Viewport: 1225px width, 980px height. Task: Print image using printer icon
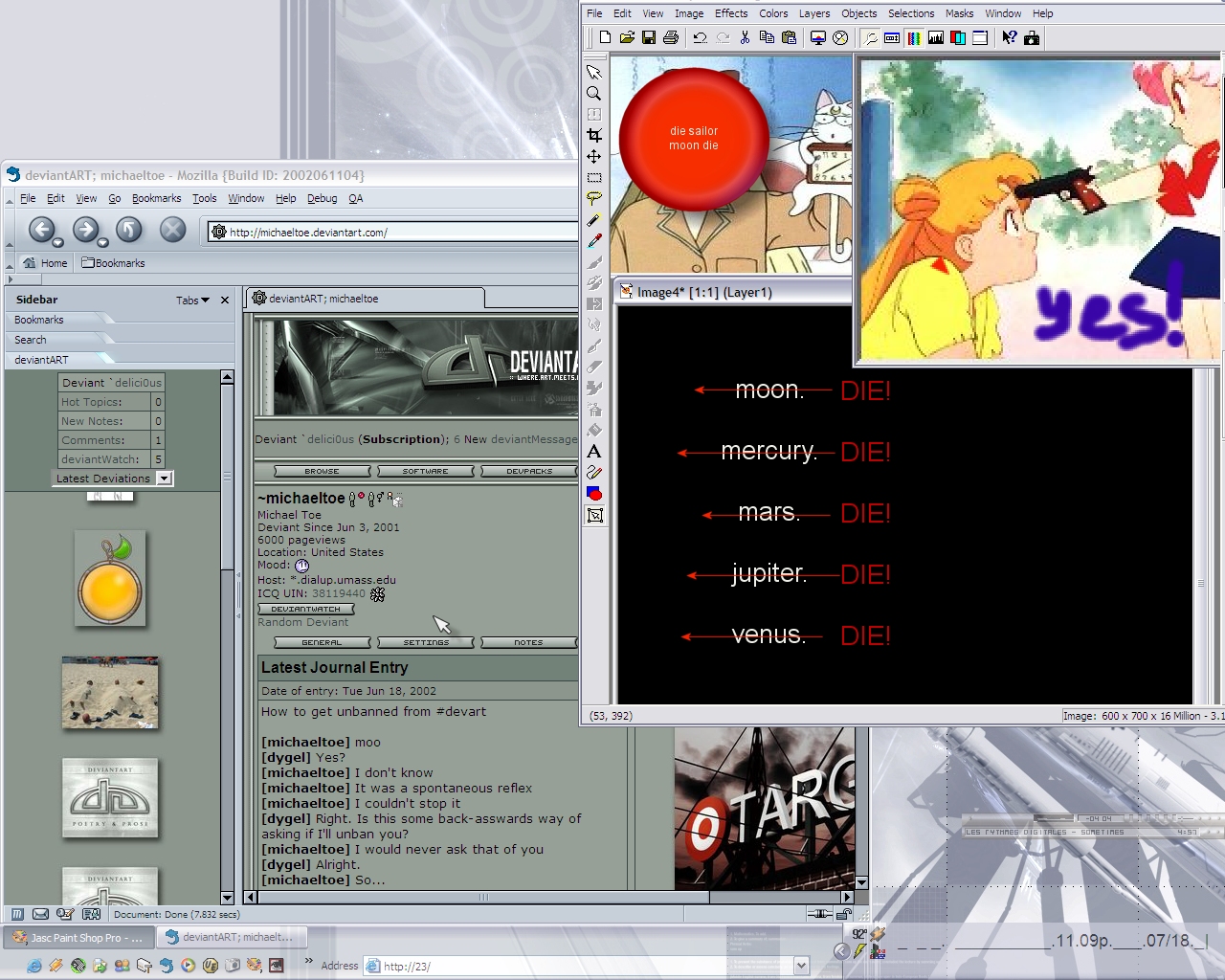point(671,38)
